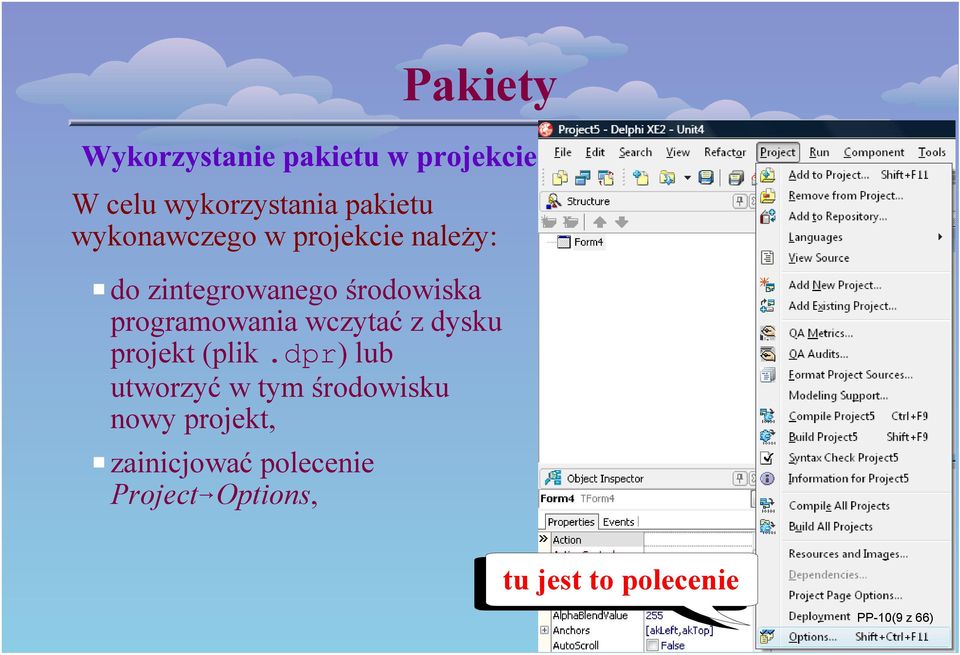Click the Syntax Check Project5 icon
The image size is (960, 655).
(767, 458)
